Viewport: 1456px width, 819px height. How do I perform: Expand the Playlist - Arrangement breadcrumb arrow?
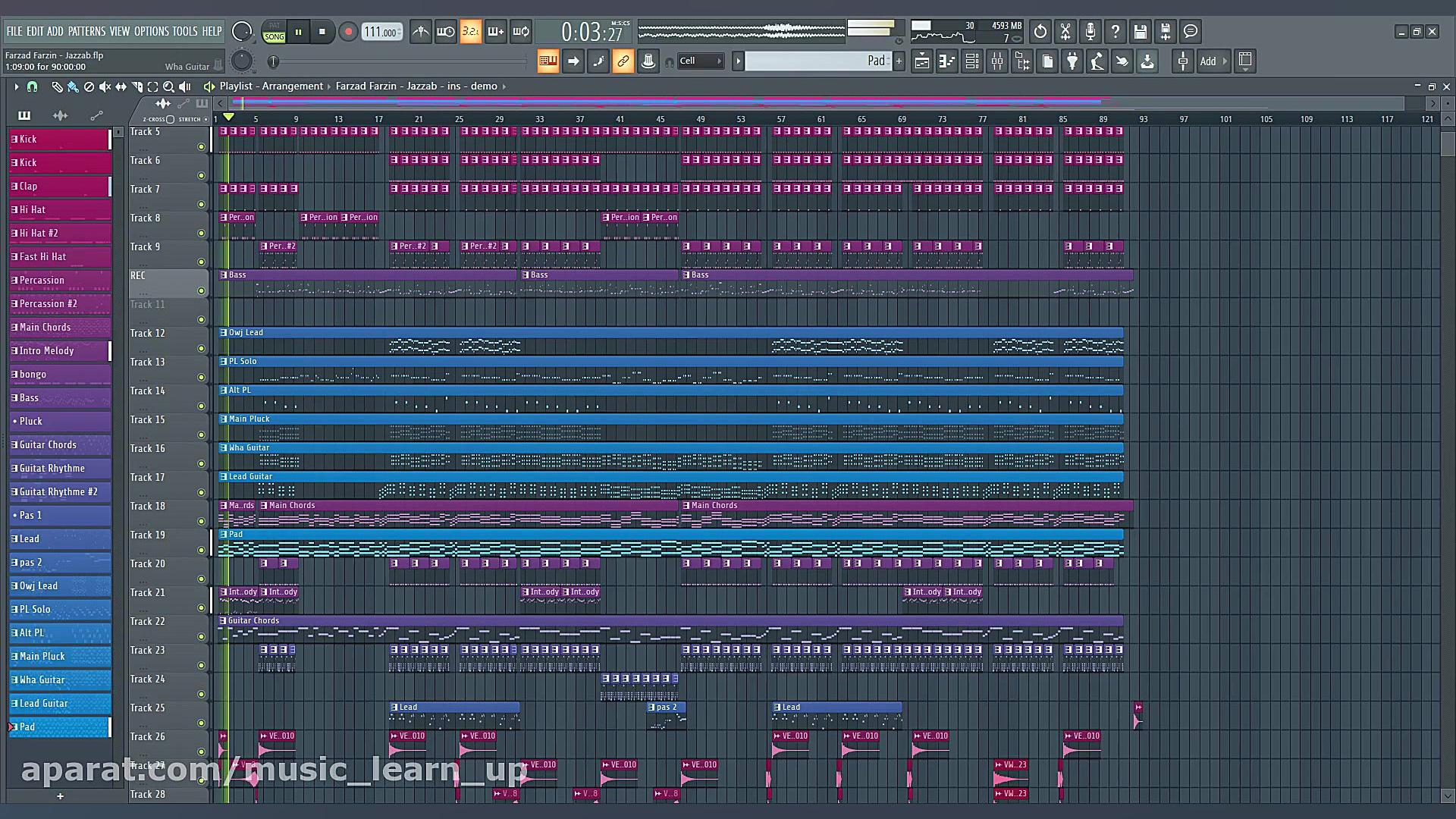pos(329,86)
